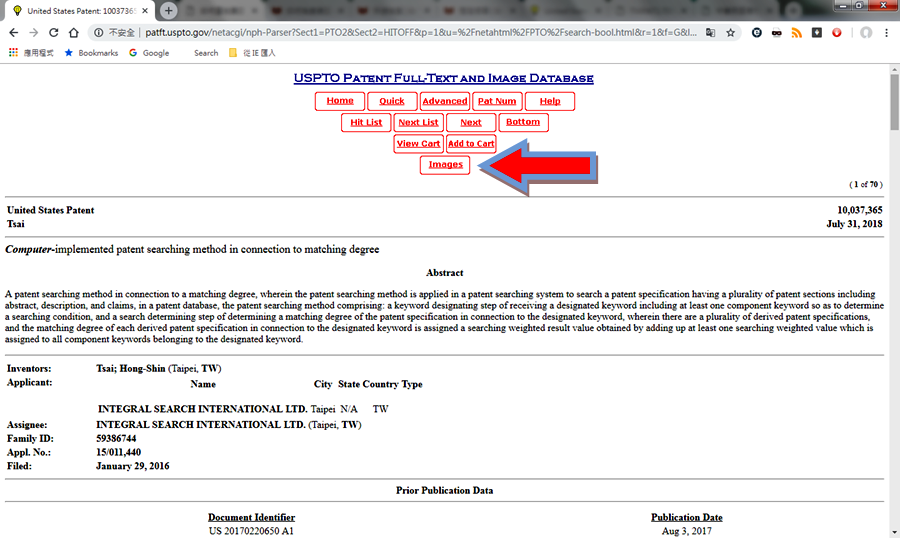Open the Advanced search button
This screenshot has width=900, height=538.
[x=445, y=101]
